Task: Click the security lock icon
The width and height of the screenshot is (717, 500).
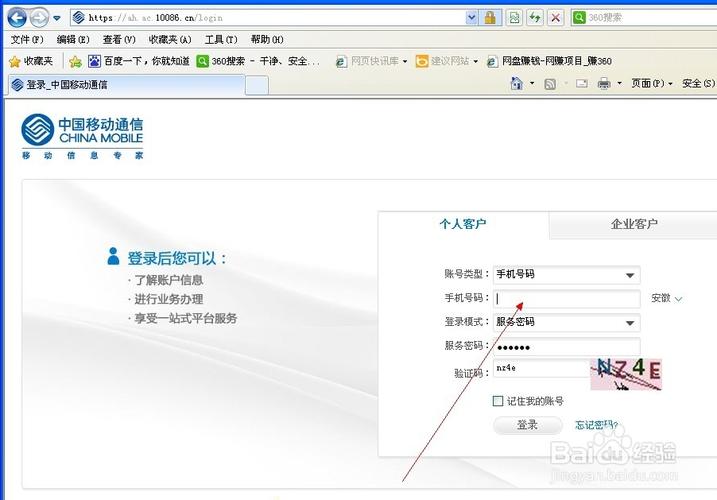Action: [490, 18]
